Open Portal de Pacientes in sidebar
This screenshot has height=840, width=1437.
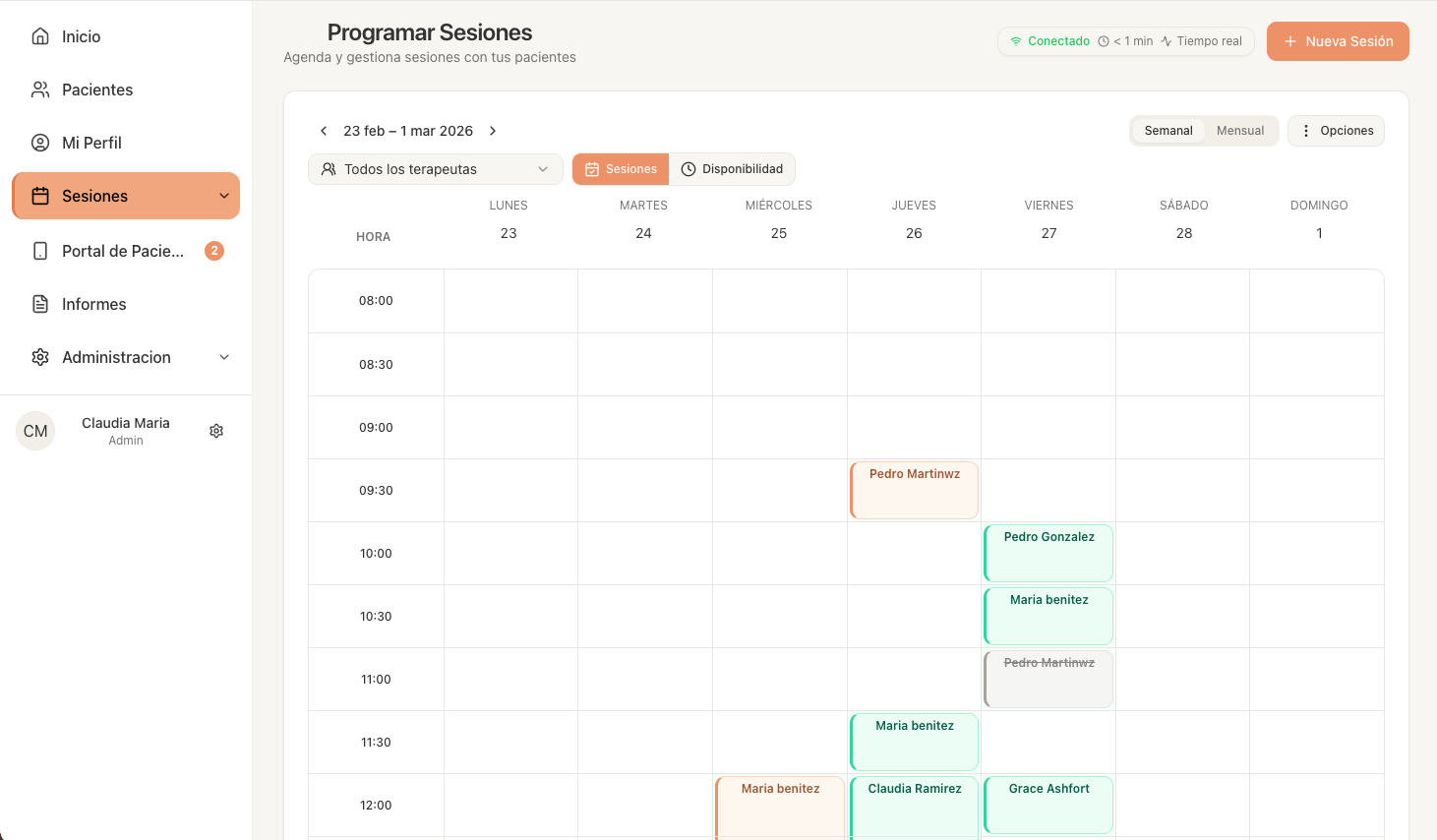coord(122,251)
